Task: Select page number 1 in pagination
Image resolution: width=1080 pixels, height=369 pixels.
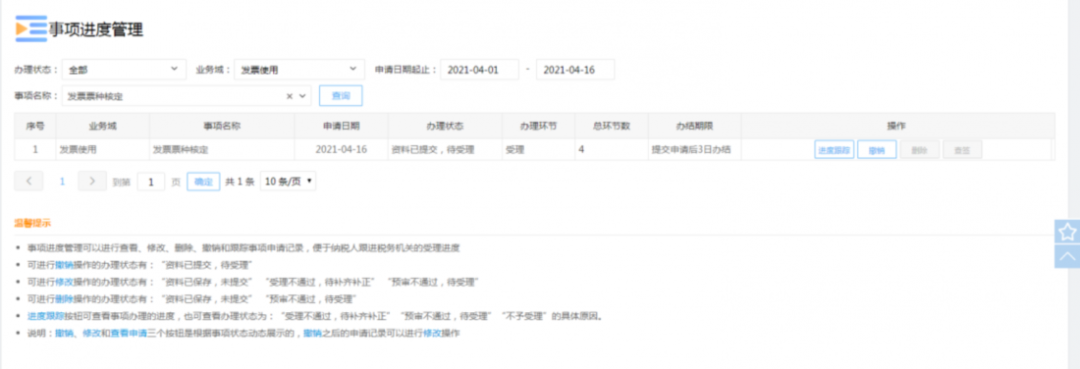Action: pyautogui.click(x=61, y=181)
